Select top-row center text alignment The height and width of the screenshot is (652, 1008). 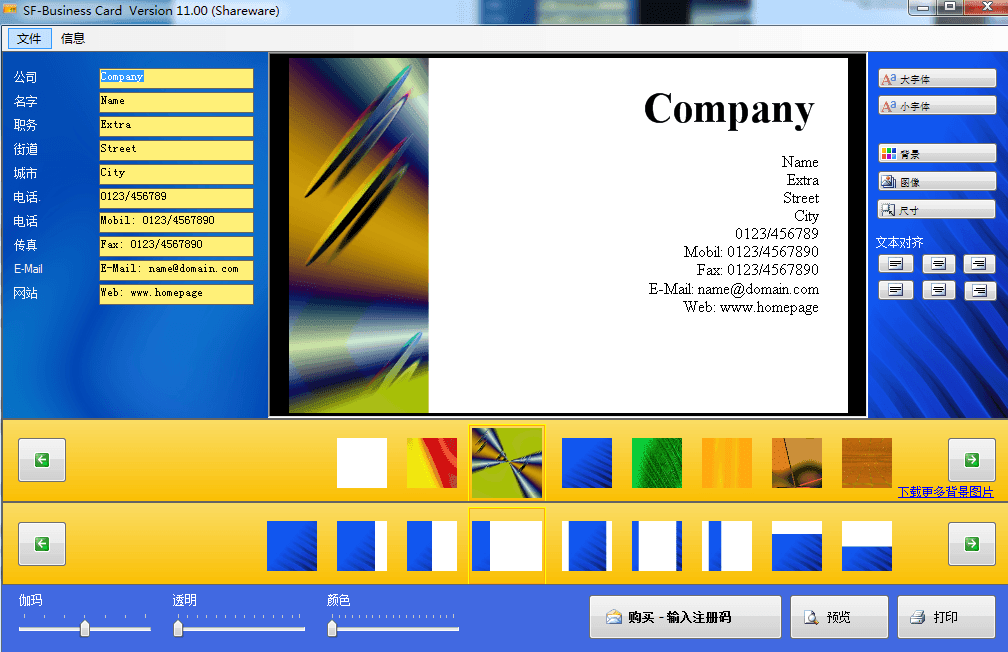click(937, 264)
